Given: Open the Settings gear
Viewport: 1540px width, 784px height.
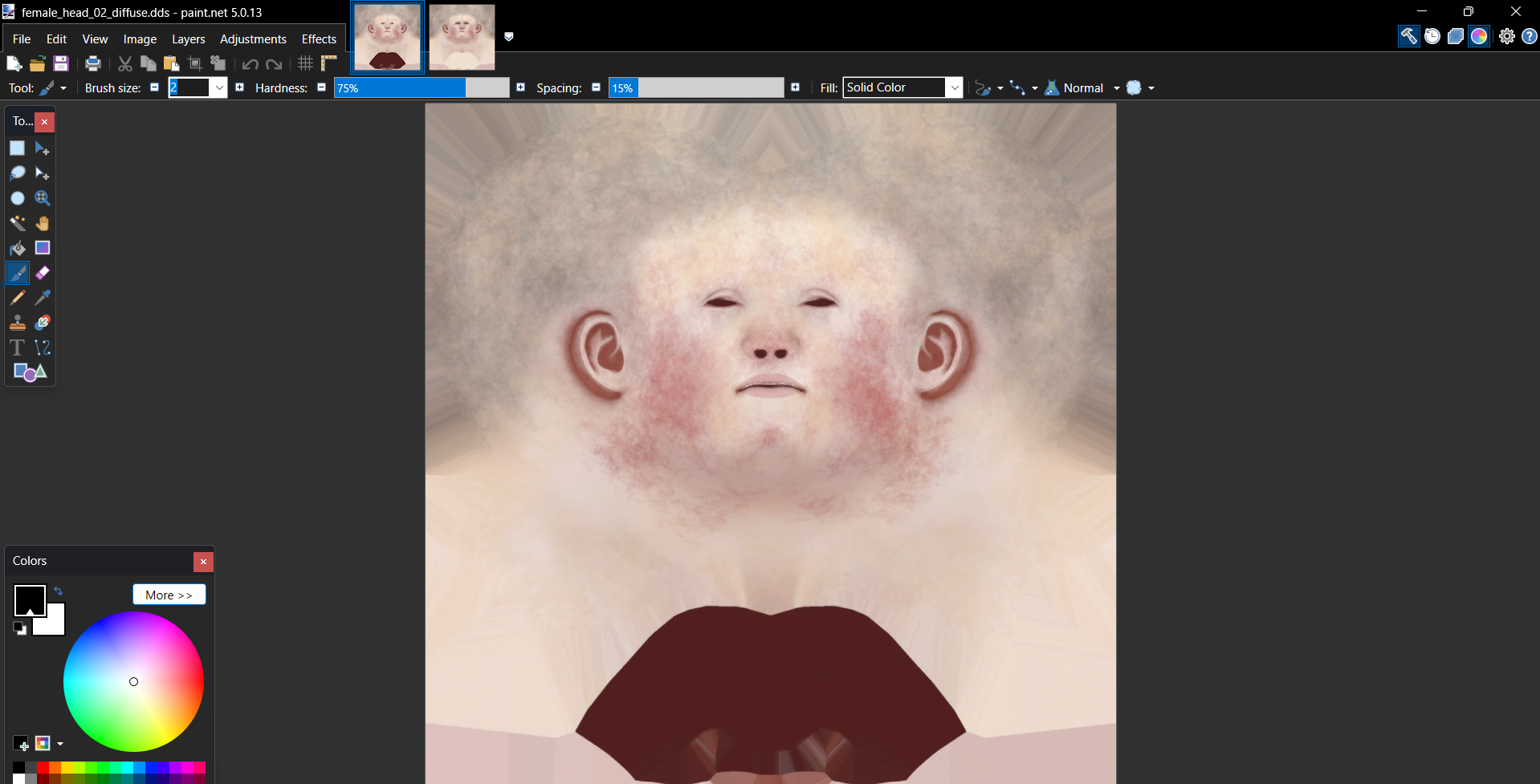Looking at the screenshot, I should [1507, 36].
